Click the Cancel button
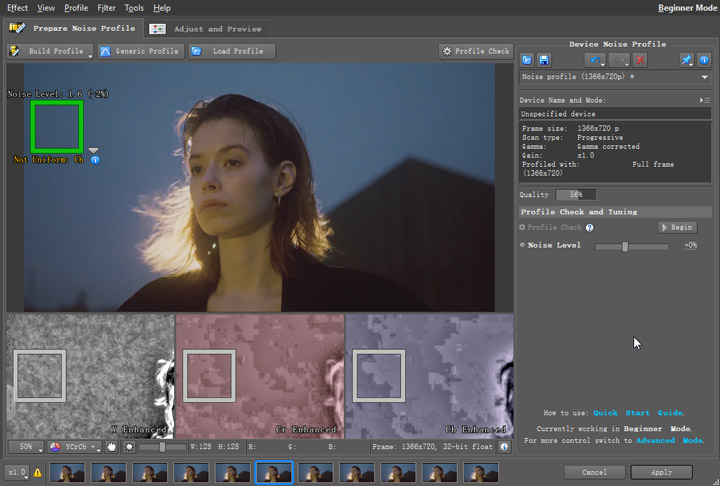The width and height of the screenshot is (720, 486). [x=594, y=472]
